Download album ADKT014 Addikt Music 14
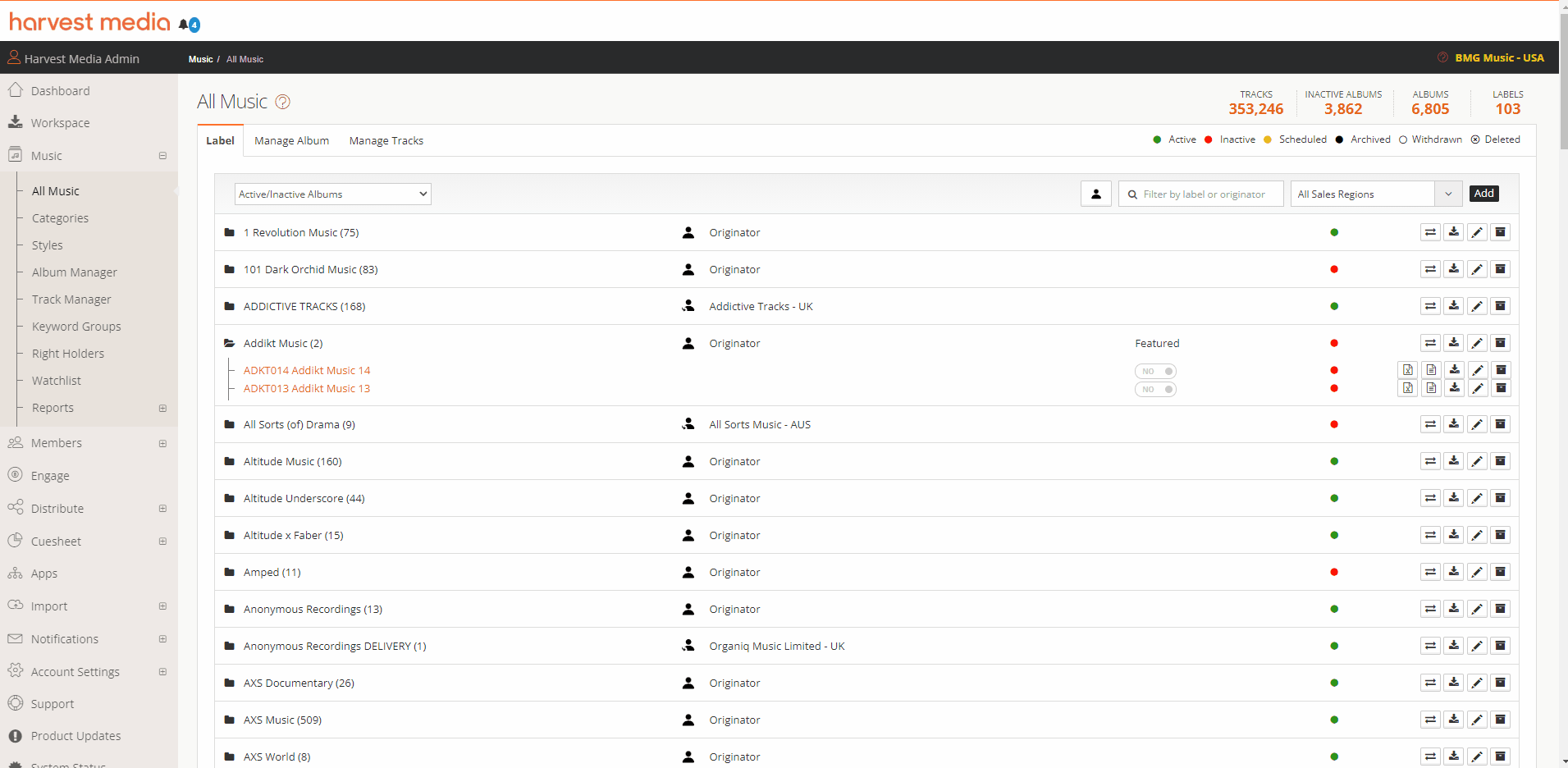Screen dimensions: 1568x768 [x=1455, y=370]
